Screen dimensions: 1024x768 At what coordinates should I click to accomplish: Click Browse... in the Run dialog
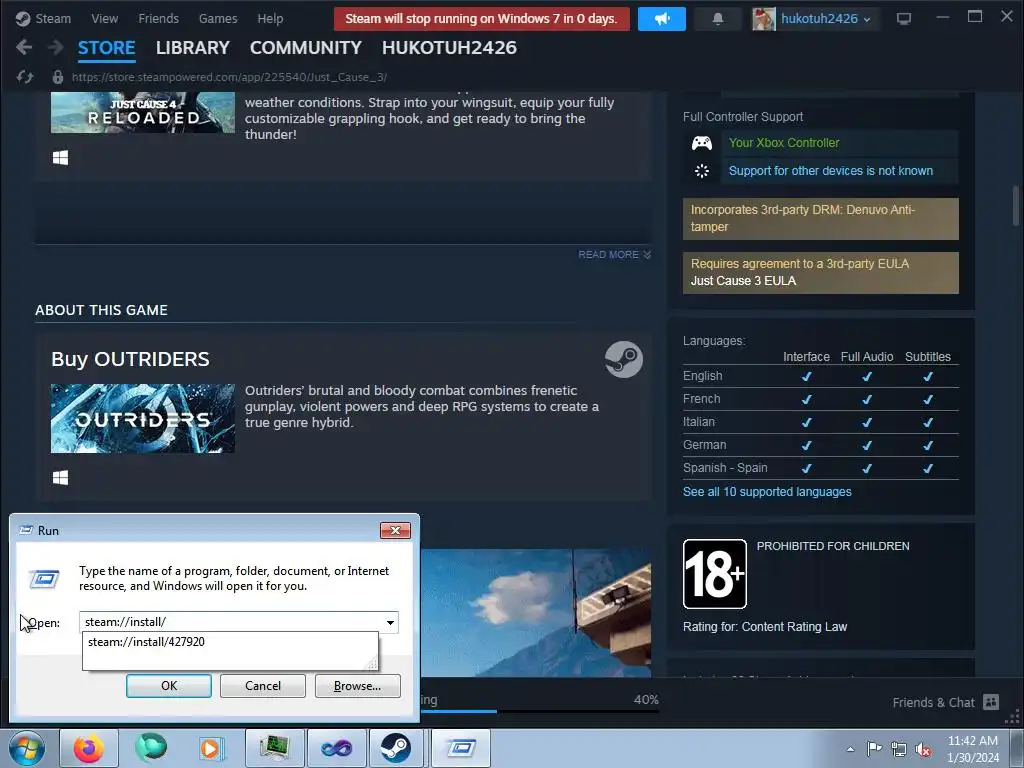click(357, 686)
